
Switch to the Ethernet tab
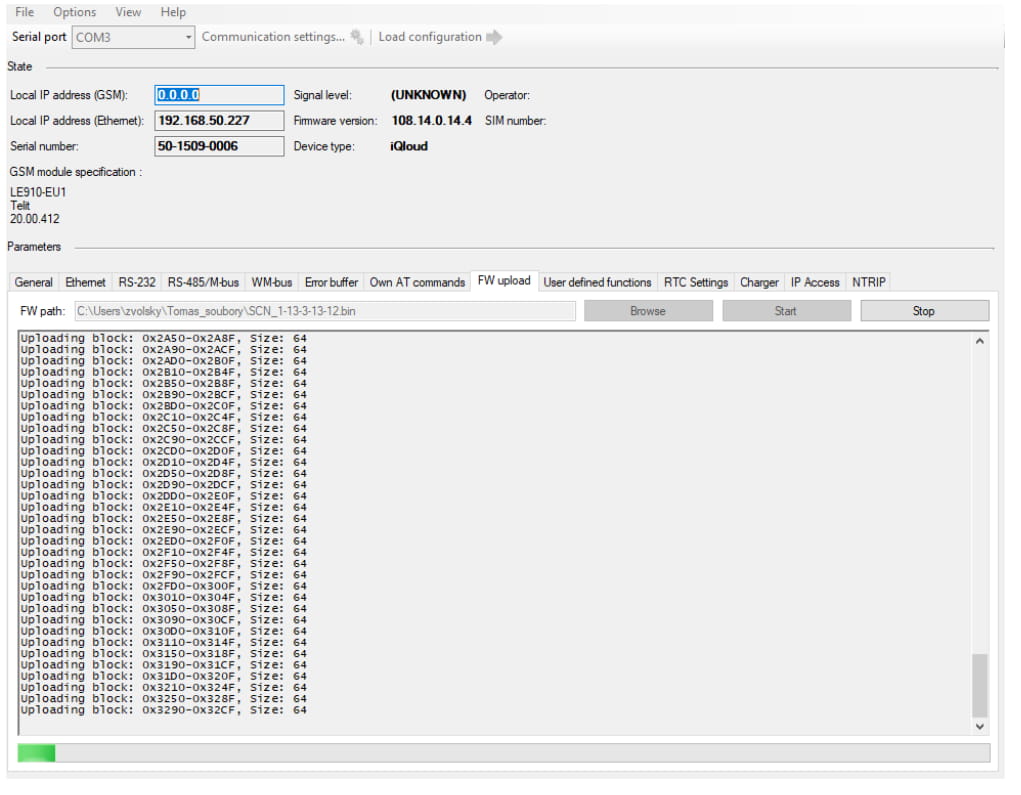pyautogui.click(x=85, y=282)
